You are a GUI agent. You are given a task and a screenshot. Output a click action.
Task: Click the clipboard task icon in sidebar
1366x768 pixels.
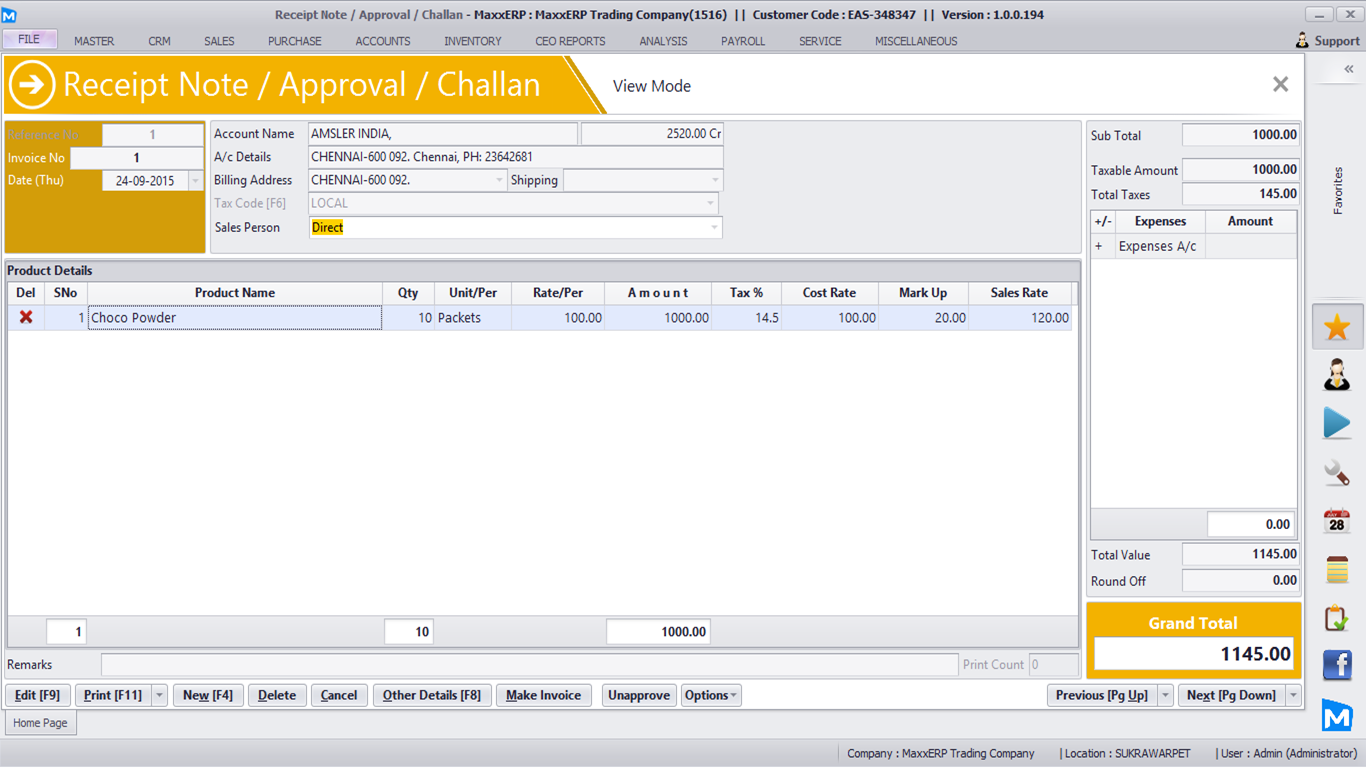(x=1337, y=618)
